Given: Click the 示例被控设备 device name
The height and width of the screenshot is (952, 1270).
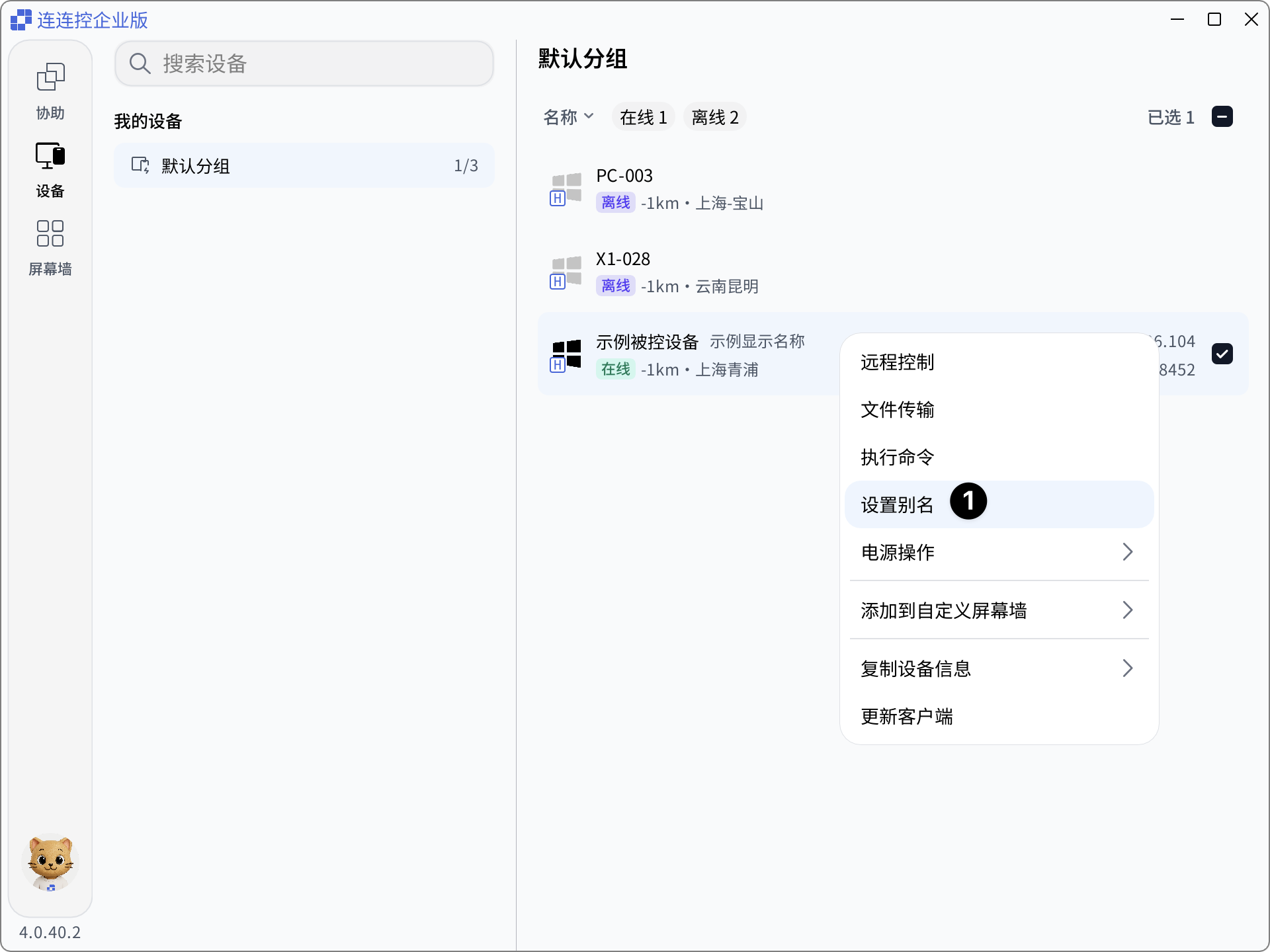Looking at the screenshot, I should (647, 342).
